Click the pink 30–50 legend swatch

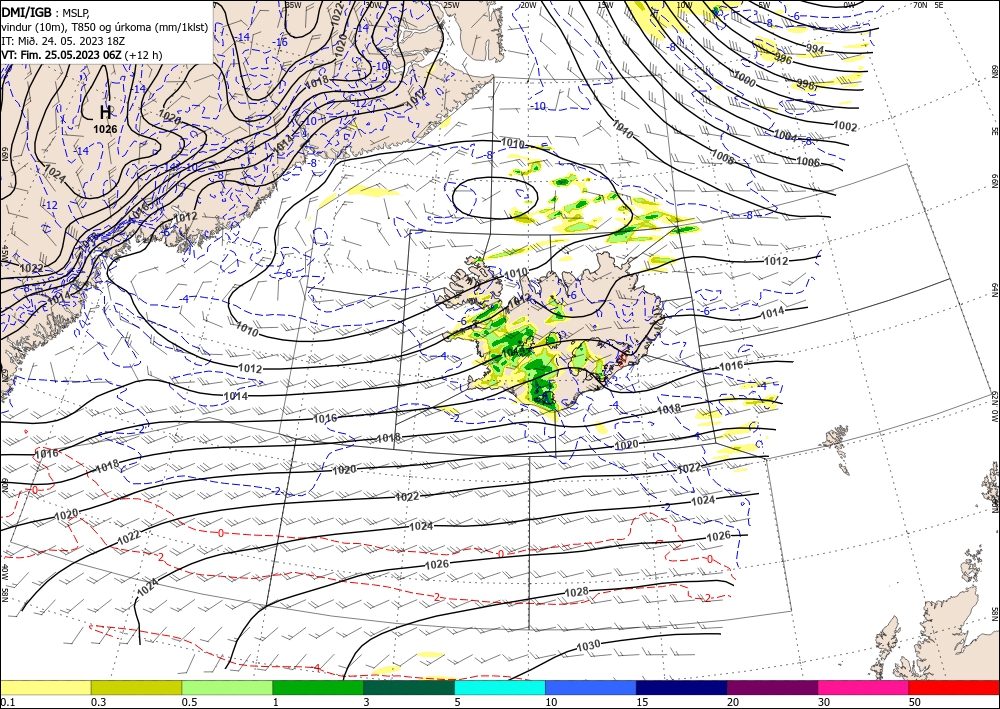[x=864, y=687]
